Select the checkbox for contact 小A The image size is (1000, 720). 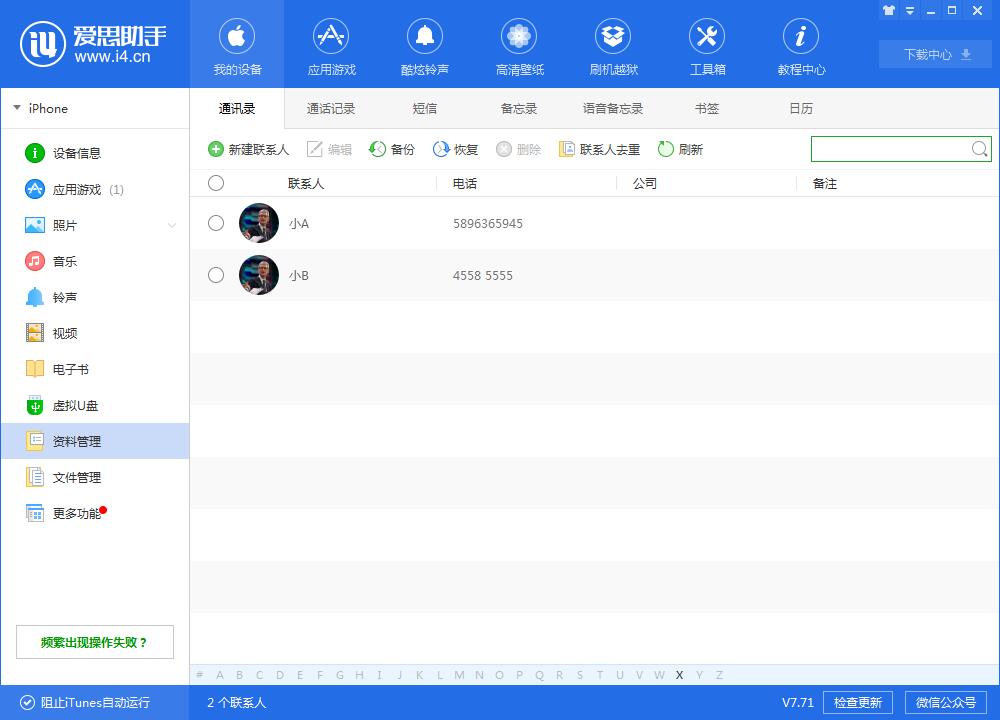[216, 223]
